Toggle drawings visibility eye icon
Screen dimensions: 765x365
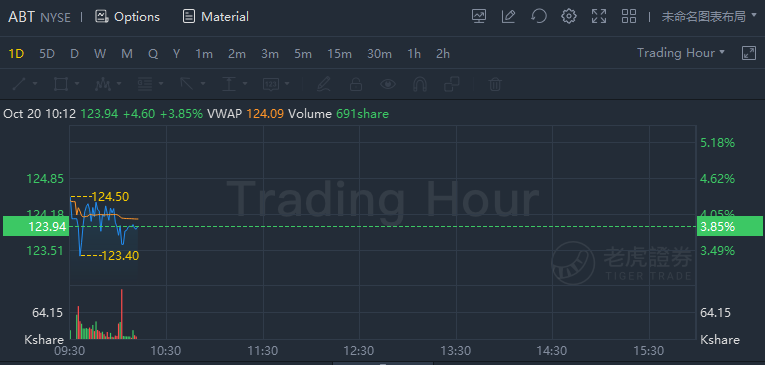[388, 84]
